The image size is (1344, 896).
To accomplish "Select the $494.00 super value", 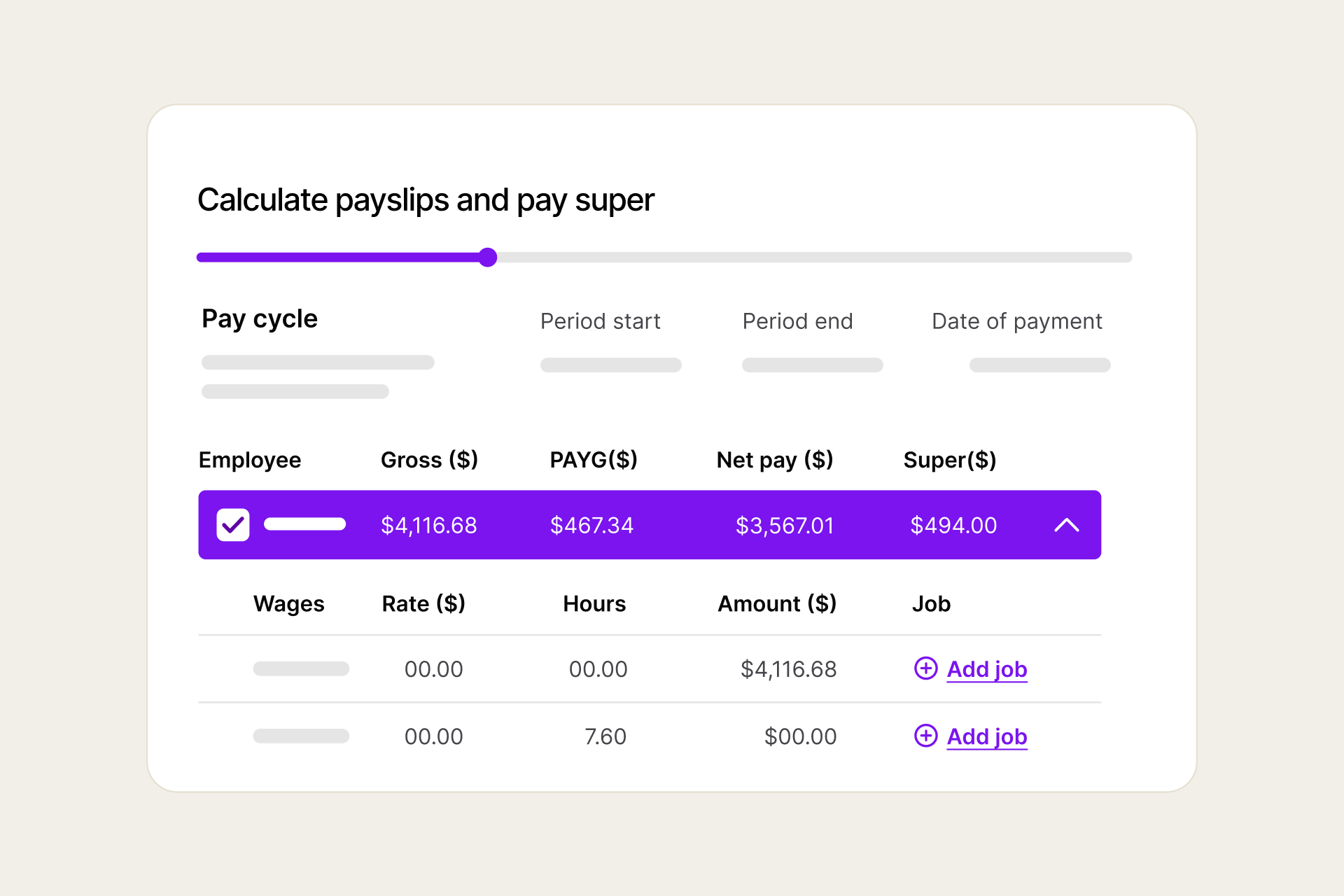I will (x=953, y=526).
